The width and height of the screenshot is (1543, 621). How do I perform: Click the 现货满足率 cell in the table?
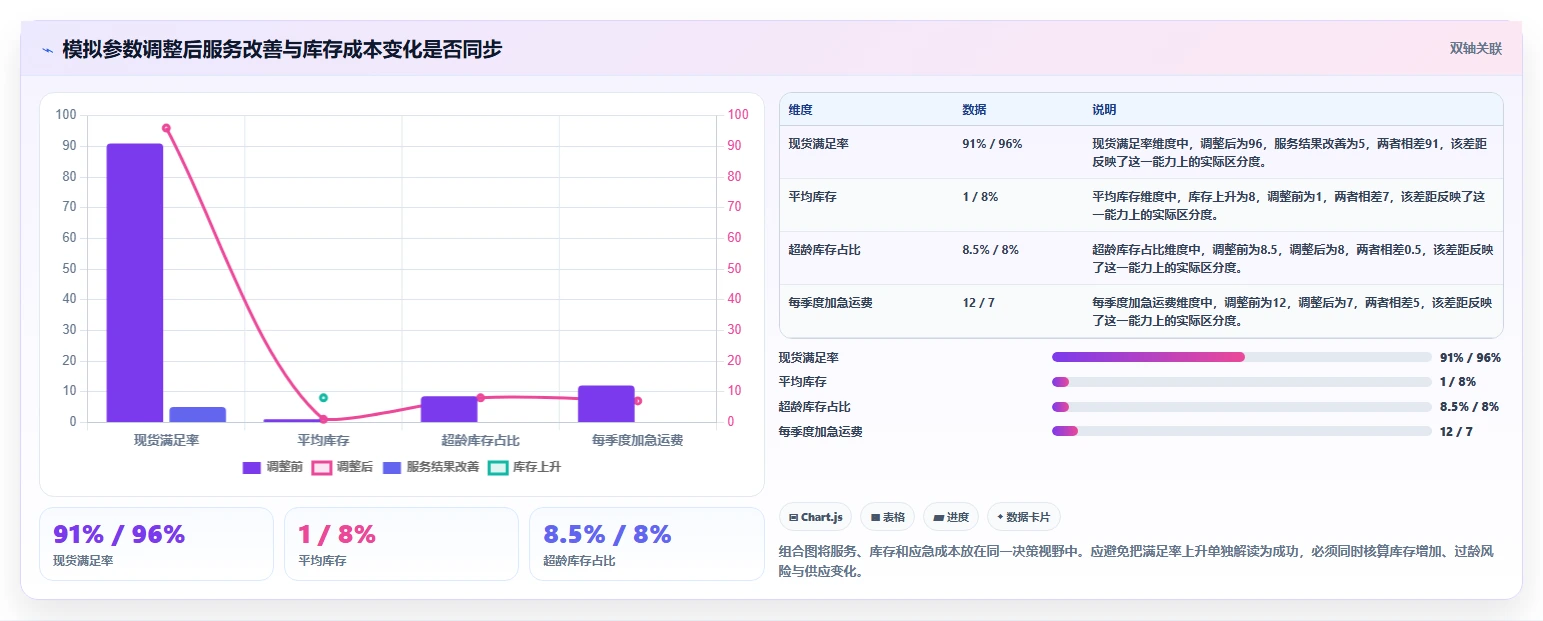[x=818, y=144]
